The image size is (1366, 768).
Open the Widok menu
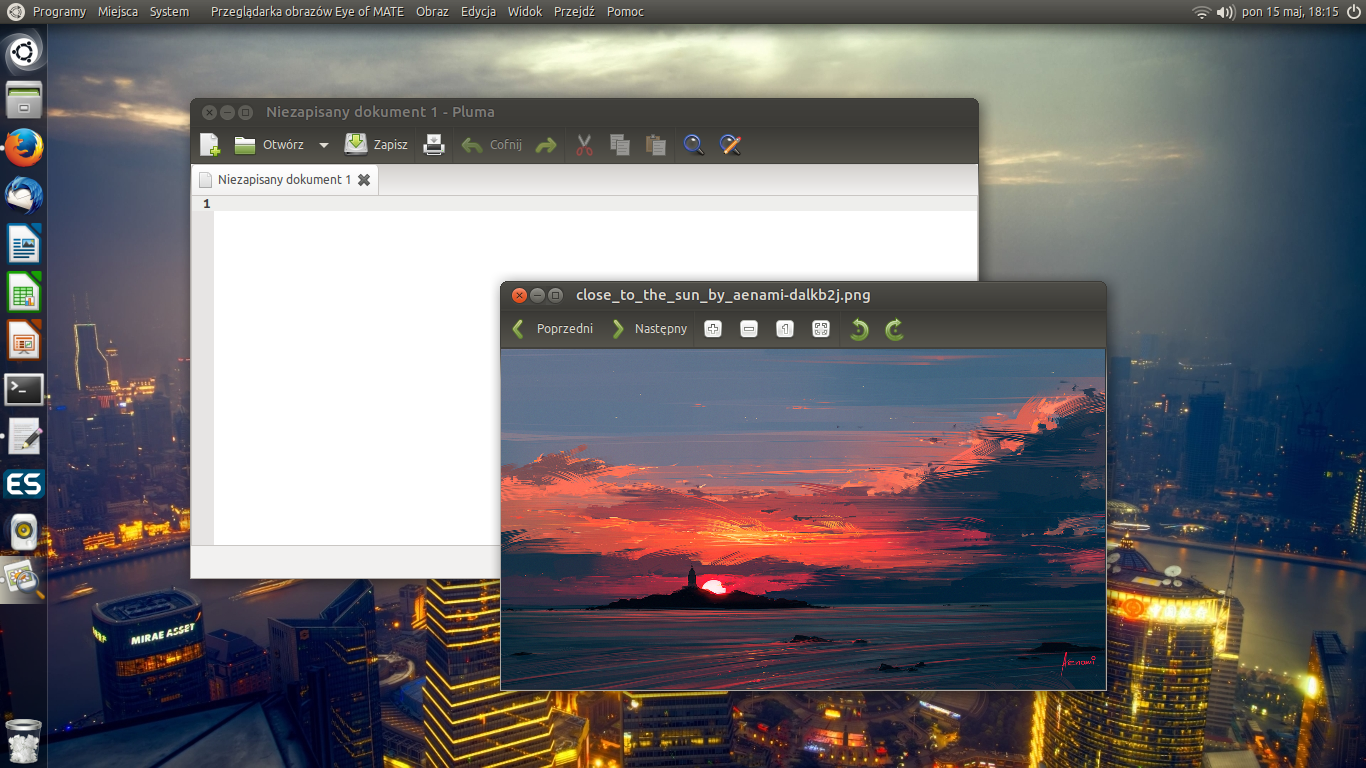pos(525,12)
